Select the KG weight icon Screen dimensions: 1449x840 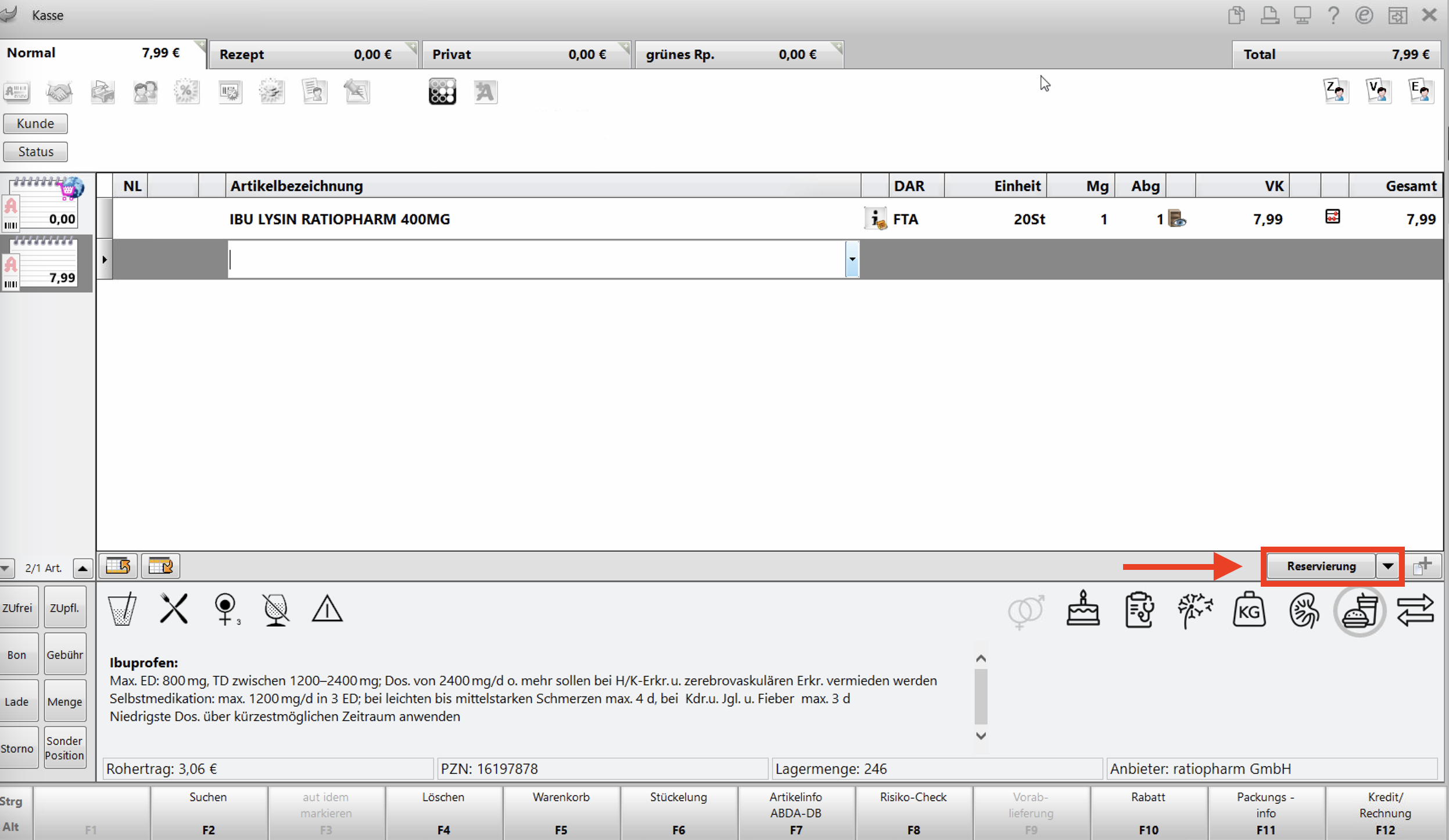pos(1249,610)
